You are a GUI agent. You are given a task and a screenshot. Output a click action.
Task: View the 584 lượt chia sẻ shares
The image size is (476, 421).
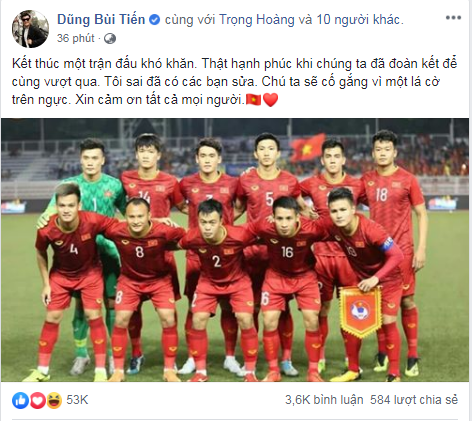point(414,400)
